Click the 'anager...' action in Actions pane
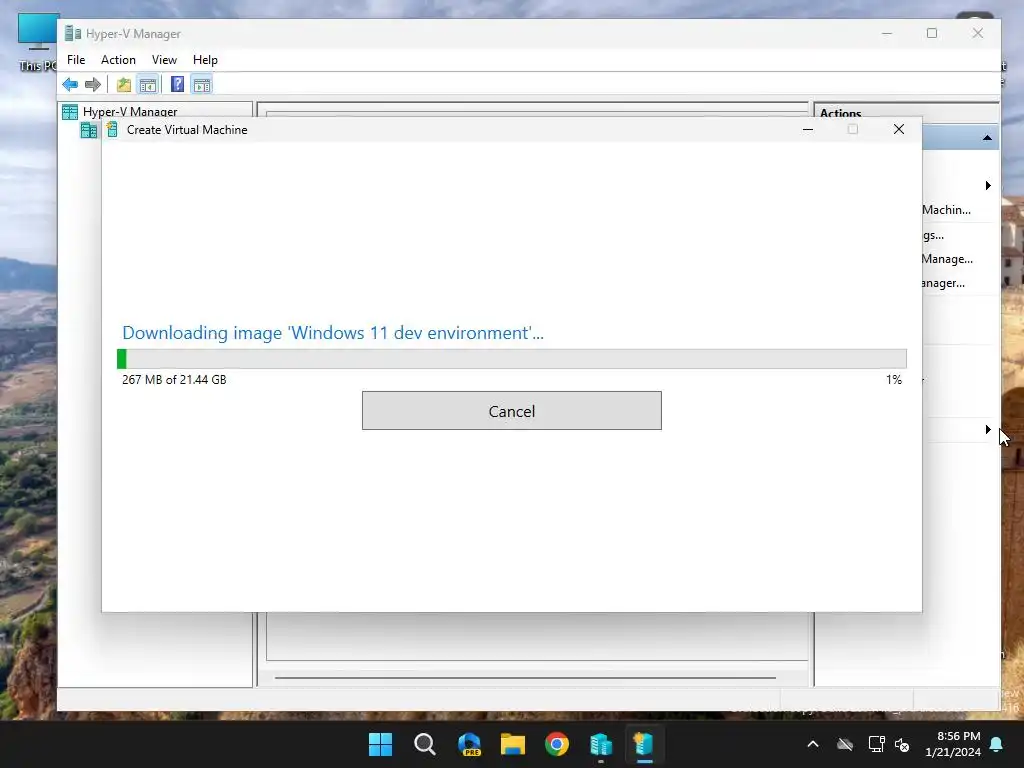The width and height of the screenshot is (1024, 768). (943, 283)
